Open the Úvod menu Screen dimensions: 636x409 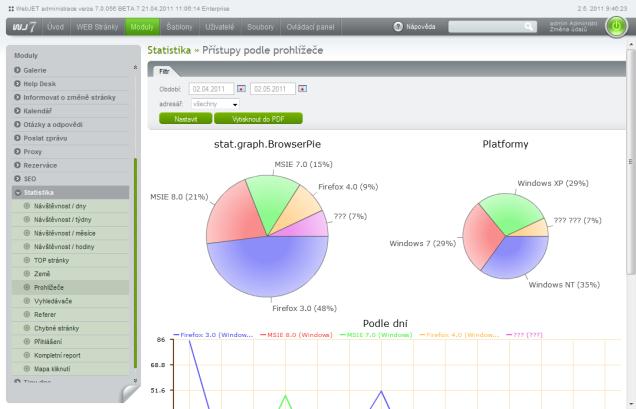click(x=55, y=27)
